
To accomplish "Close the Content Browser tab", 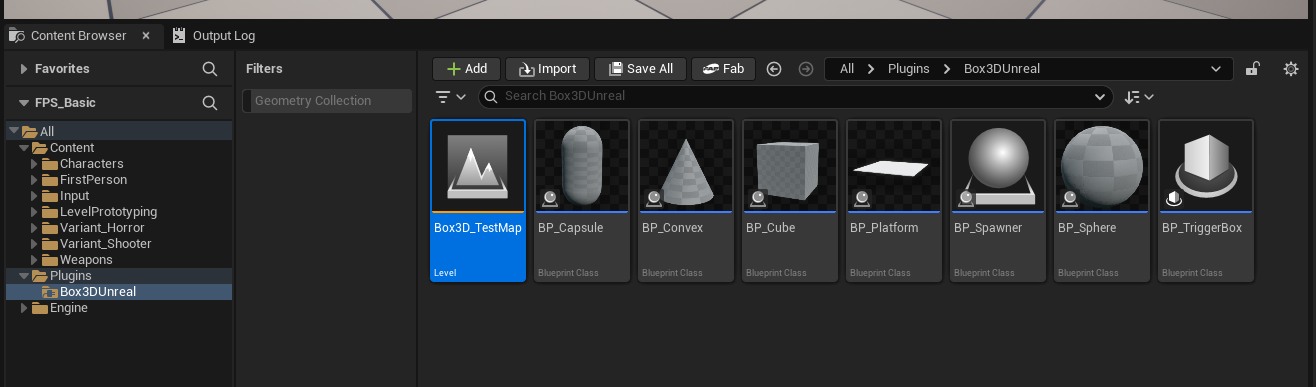I will pyautogui.click(x=146, y=35).
